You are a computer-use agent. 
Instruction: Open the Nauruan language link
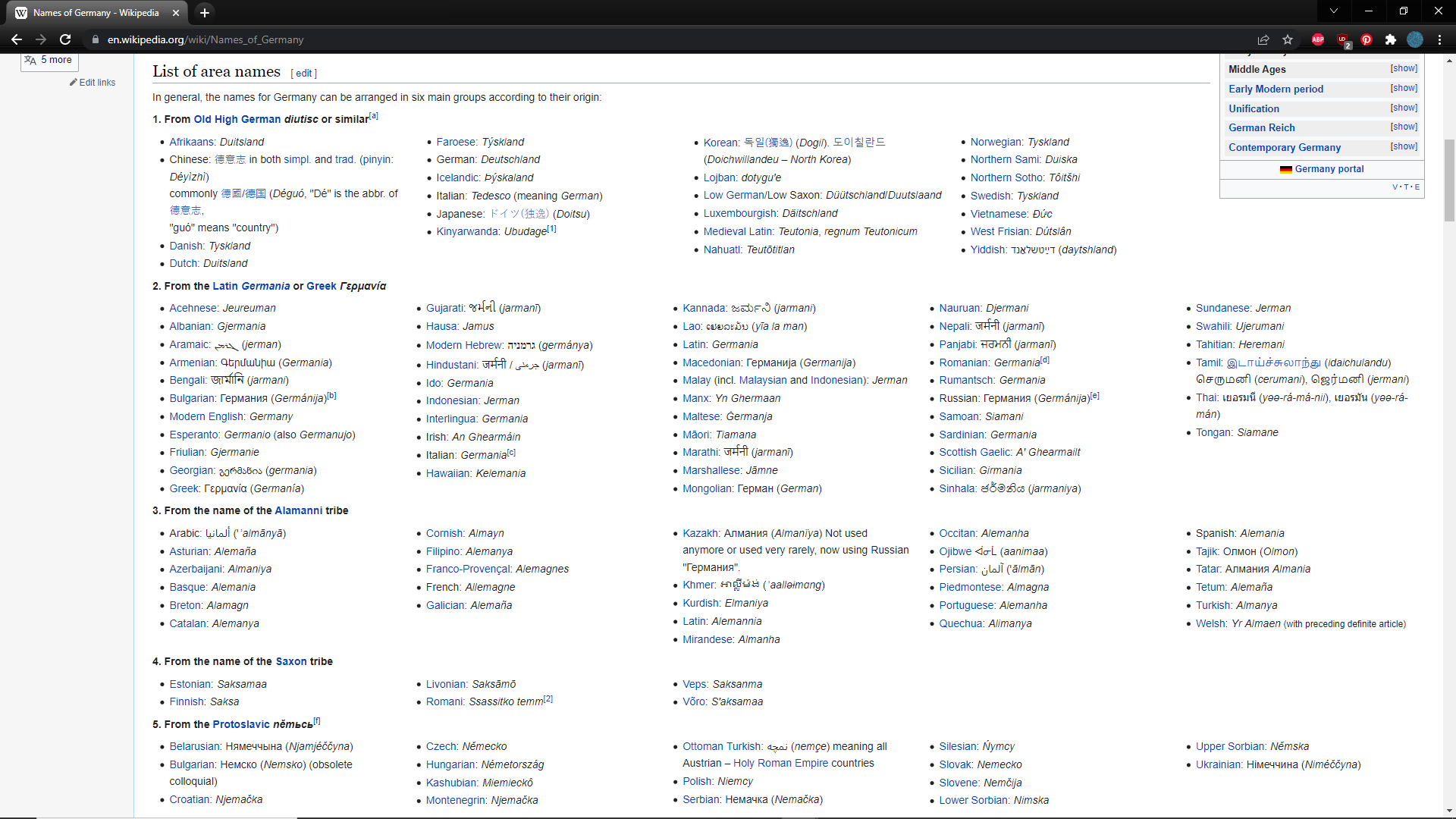click(x=959, y=308)
